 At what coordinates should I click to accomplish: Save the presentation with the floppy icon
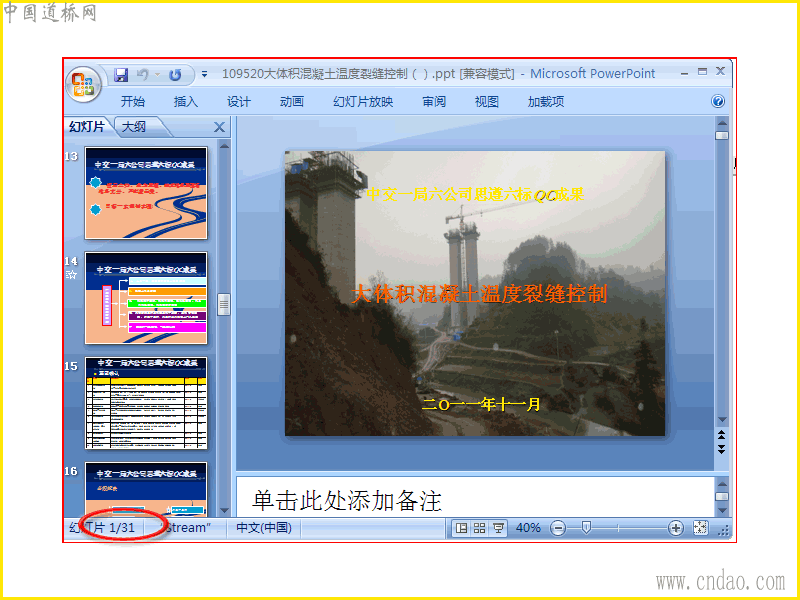coord(120,74)
